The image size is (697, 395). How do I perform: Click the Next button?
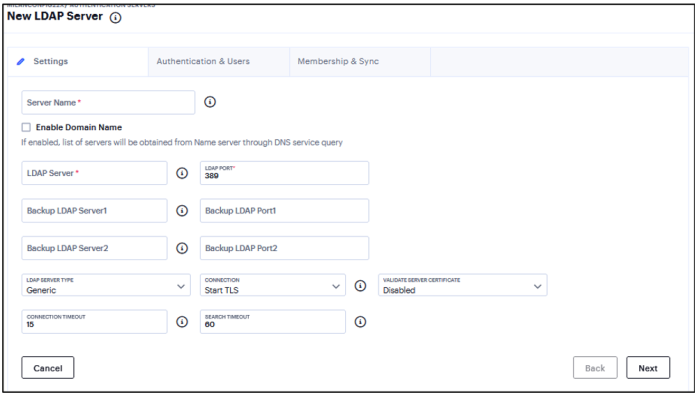(x=648, y=367)
